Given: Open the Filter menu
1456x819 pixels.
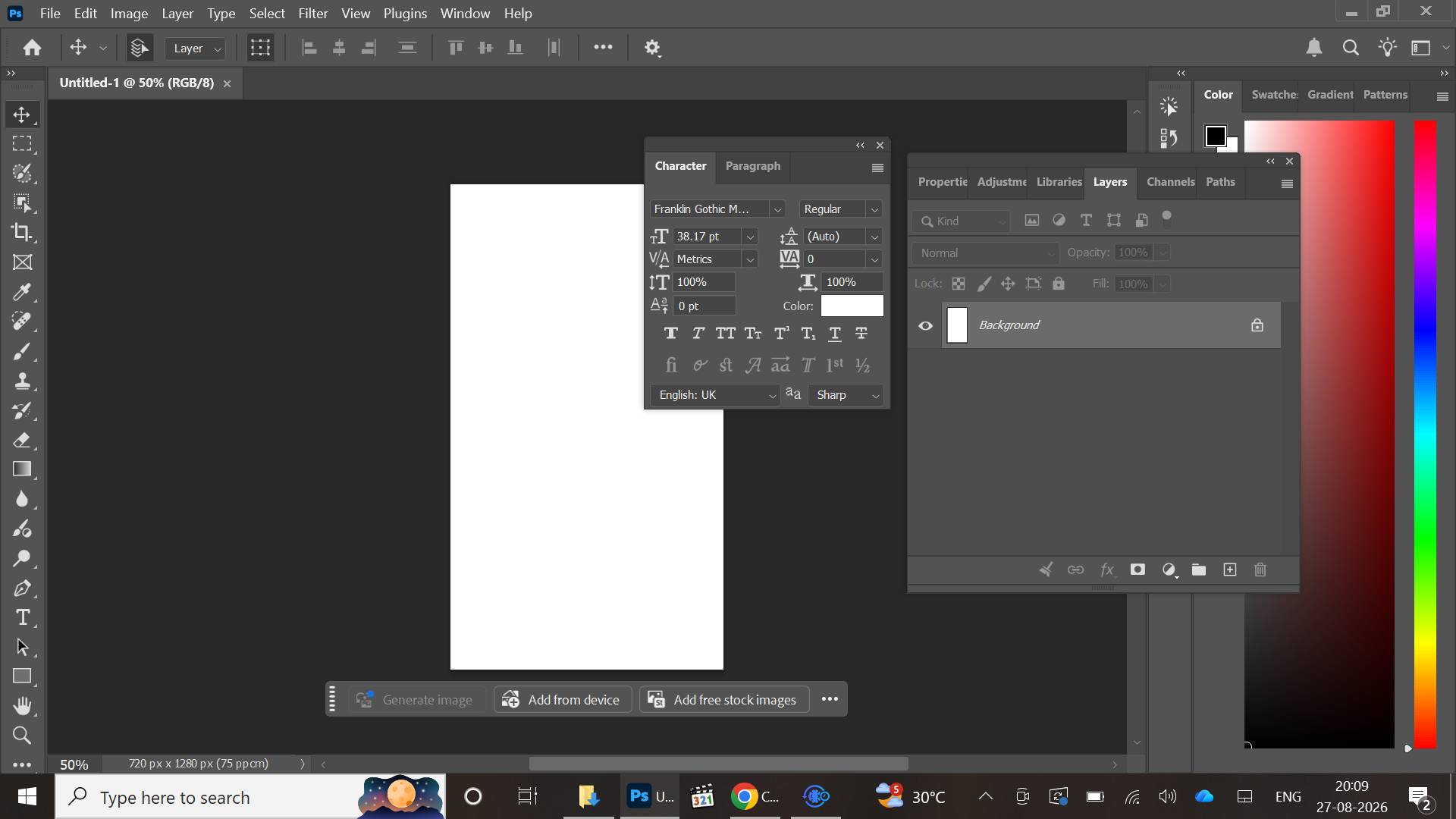Looking at the screenshot, I should click(x=313, y=14).
